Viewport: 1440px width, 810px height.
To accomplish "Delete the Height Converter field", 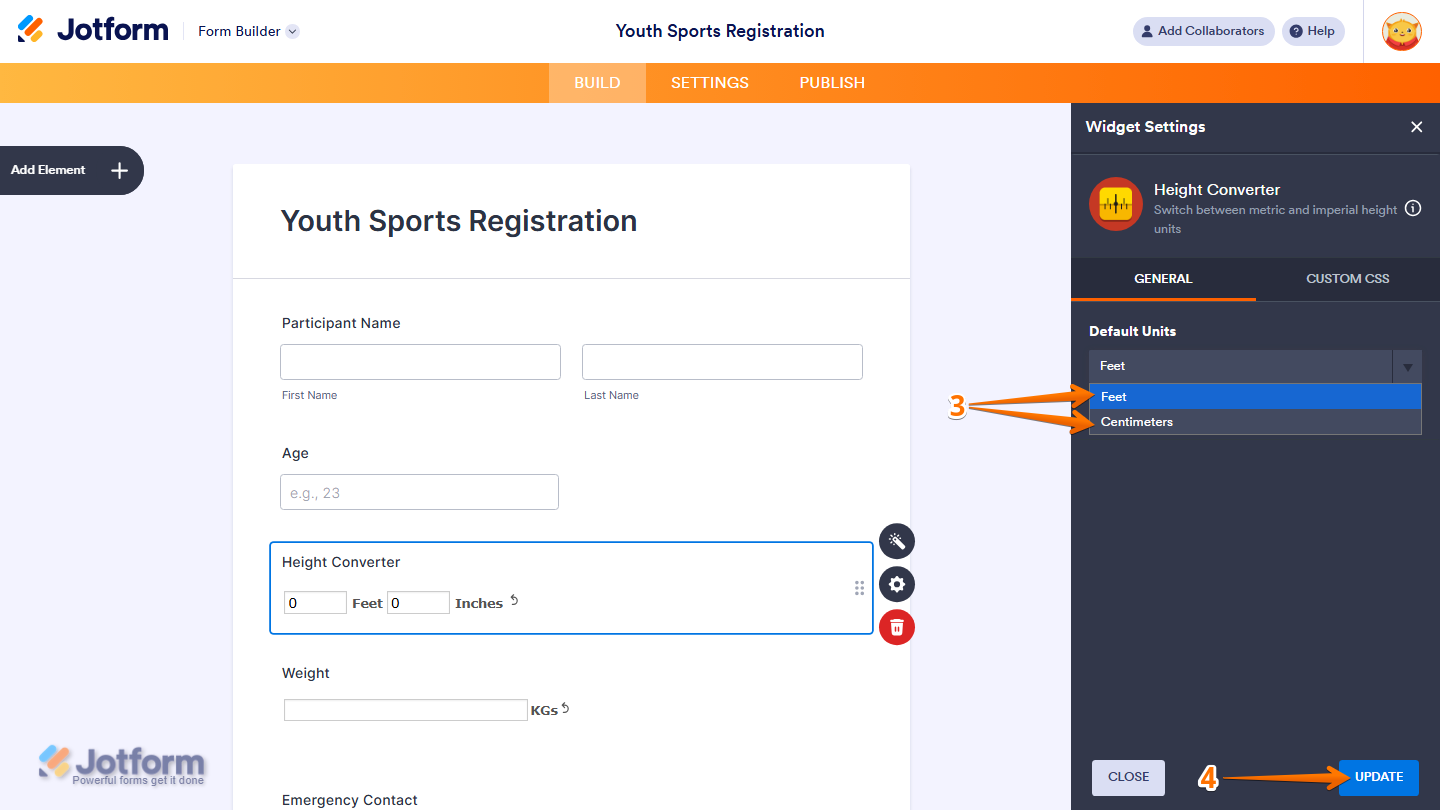I will pos(897,627).
